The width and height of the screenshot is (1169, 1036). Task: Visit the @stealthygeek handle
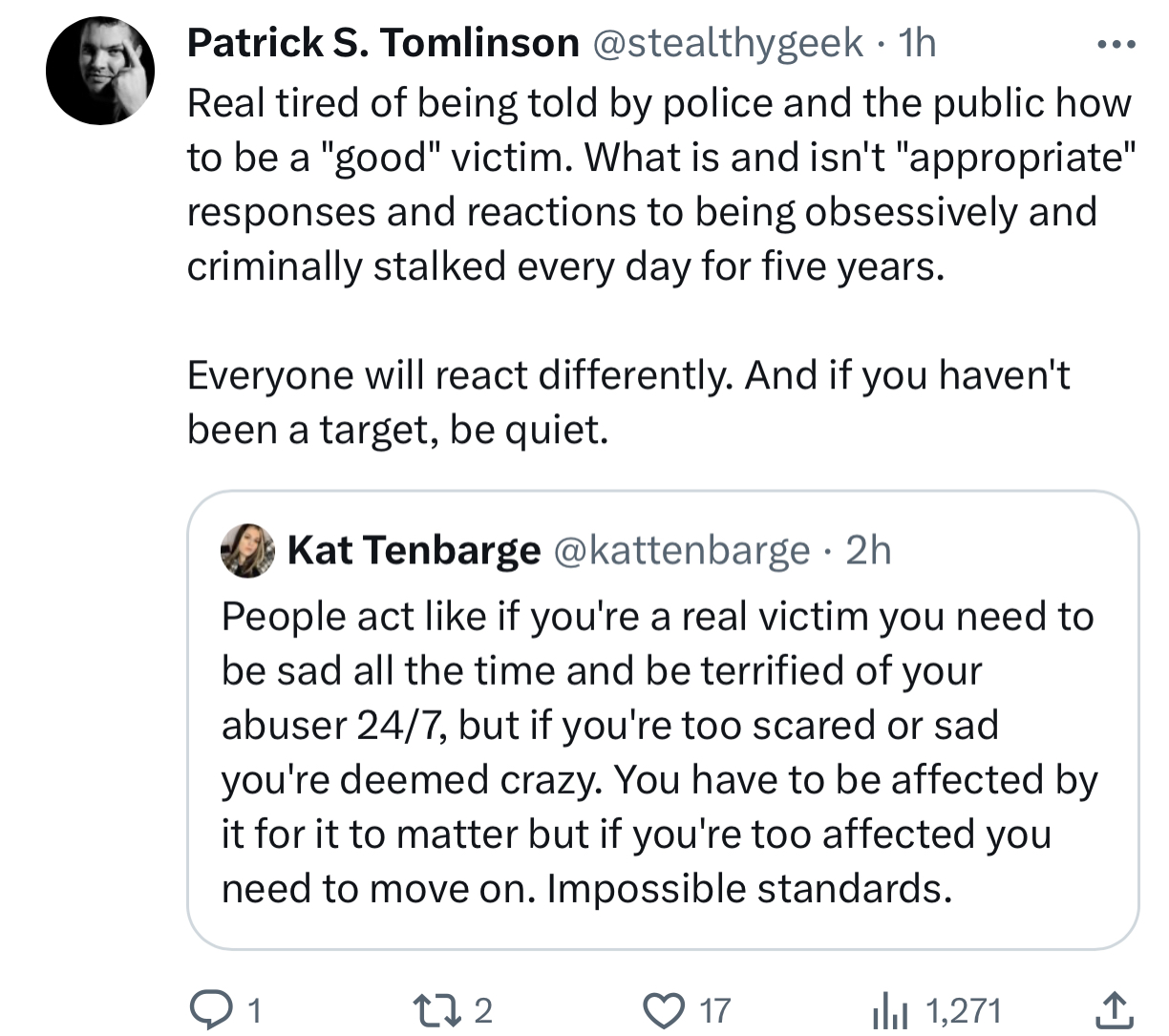(730, 43)
